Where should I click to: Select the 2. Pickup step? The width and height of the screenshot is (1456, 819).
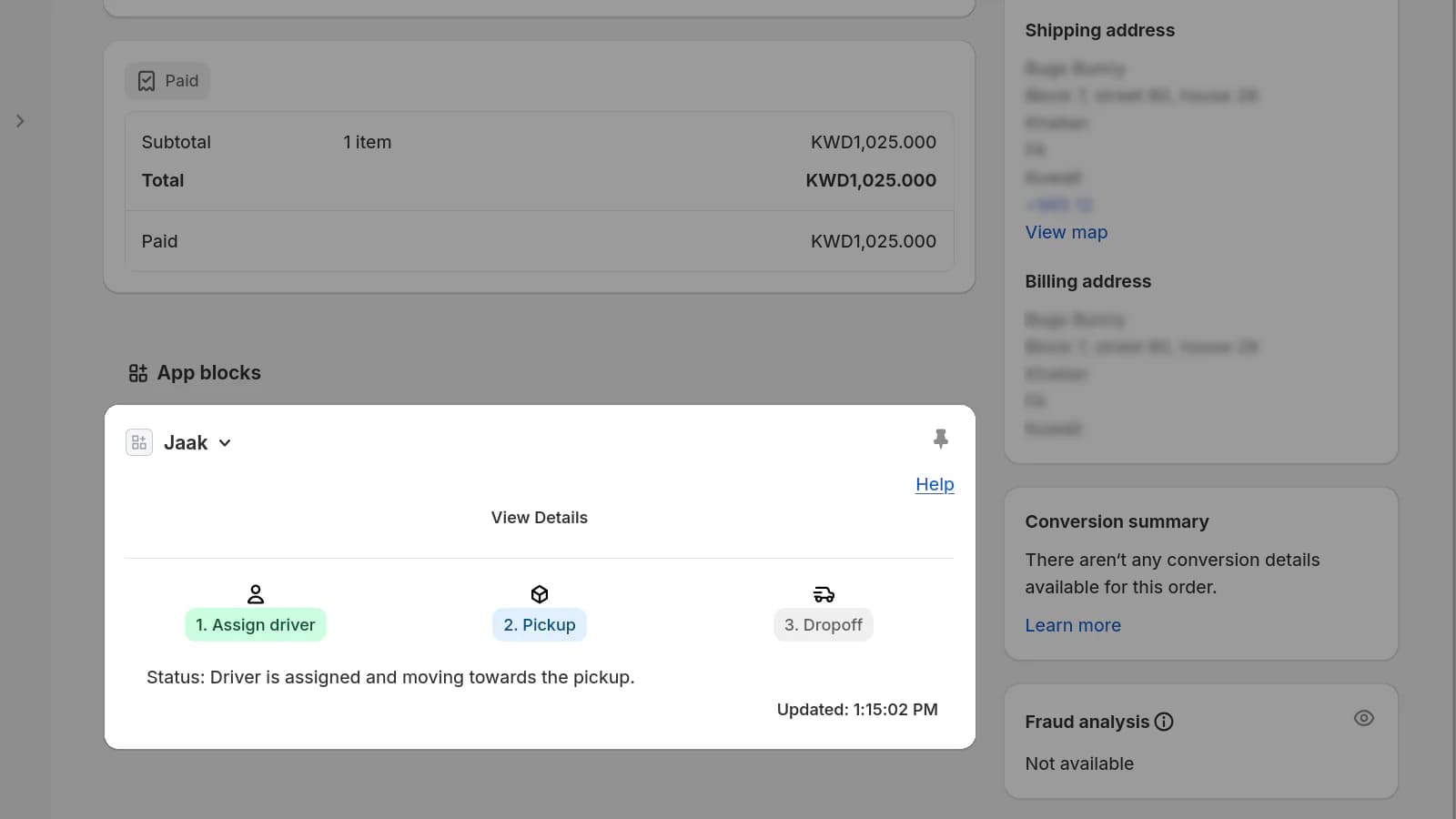(540, 625)
